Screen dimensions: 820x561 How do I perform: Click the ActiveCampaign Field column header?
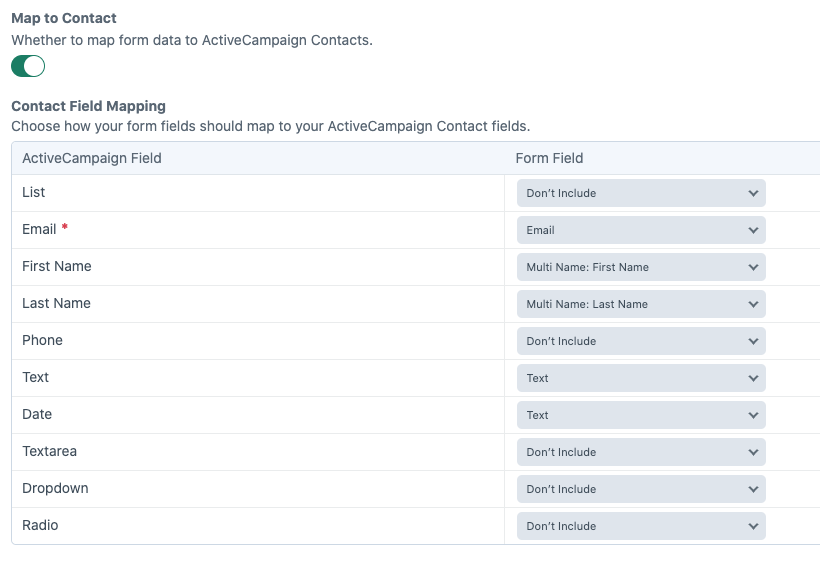(x=92, y=158)
